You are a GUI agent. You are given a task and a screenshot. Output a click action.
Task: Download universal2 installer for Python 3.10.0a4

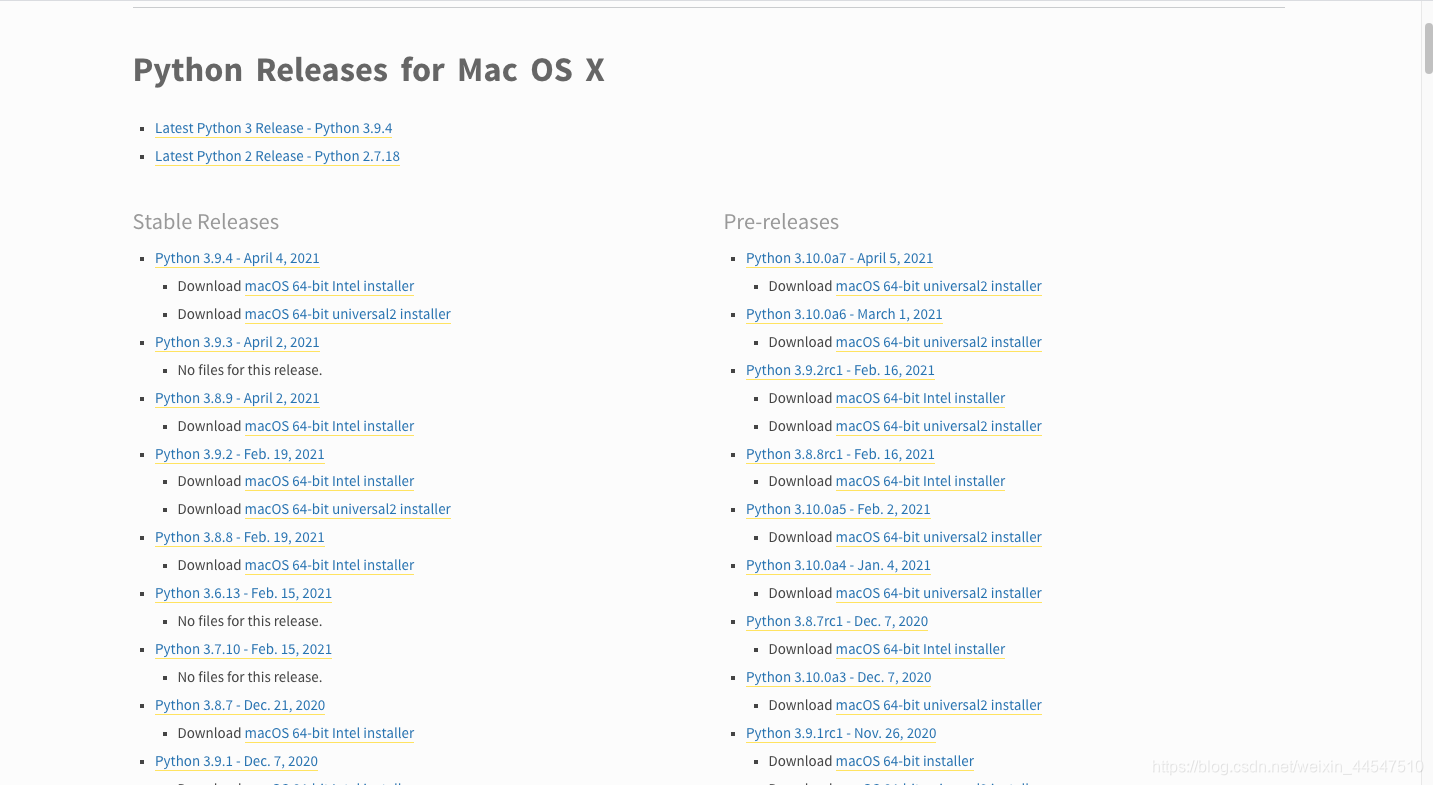938,593
